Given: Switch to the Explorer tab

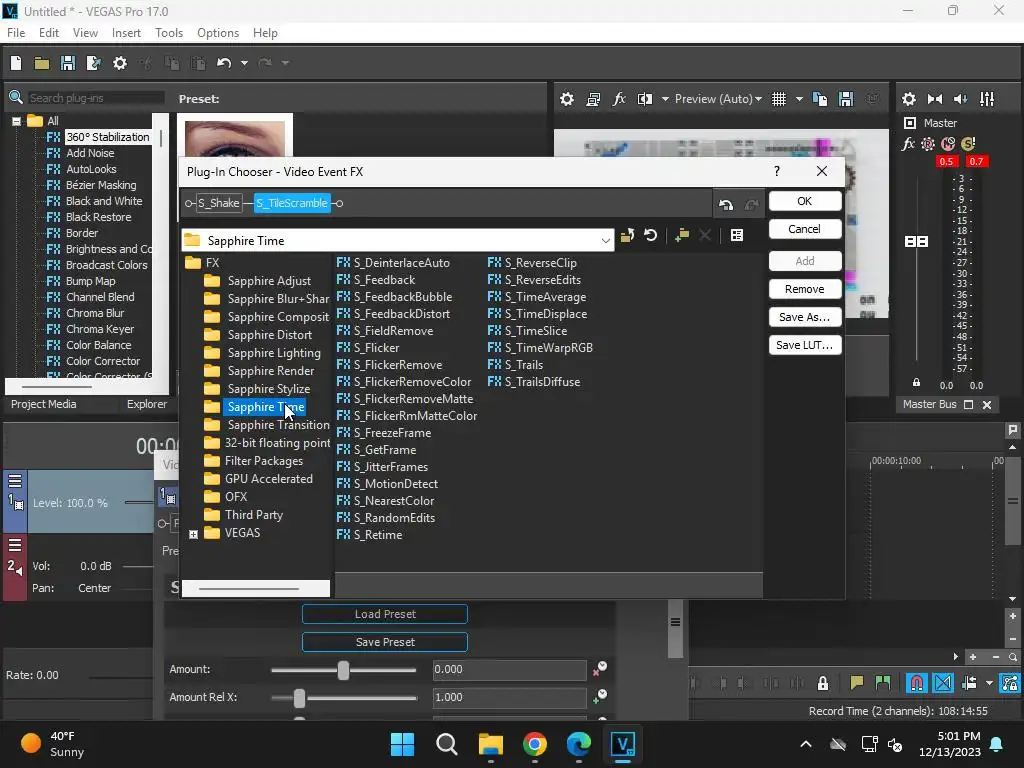Looking at the screenshot, I should [146, 404].
